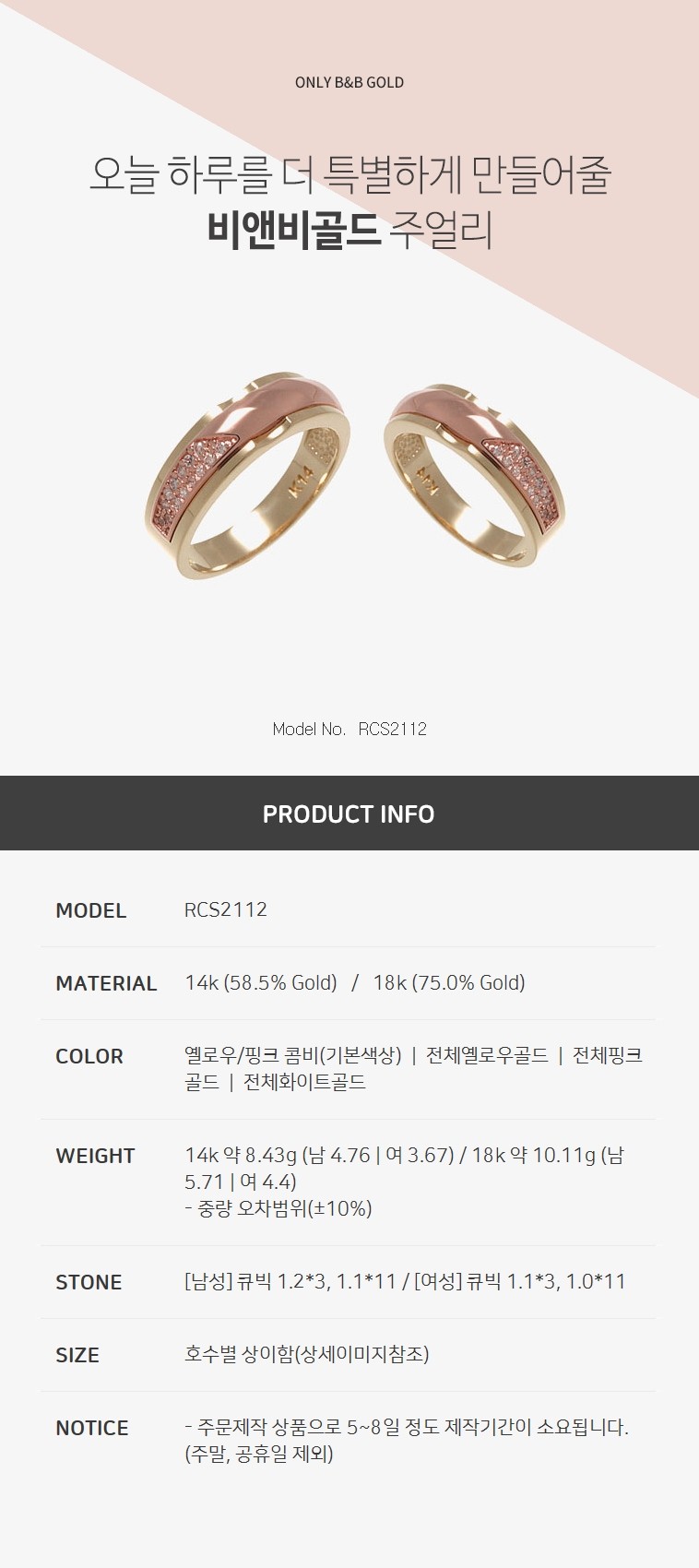Click the 전체화이트골드 color text
This screenshot has height=1568, width=699.
(x=304, y=1082)
